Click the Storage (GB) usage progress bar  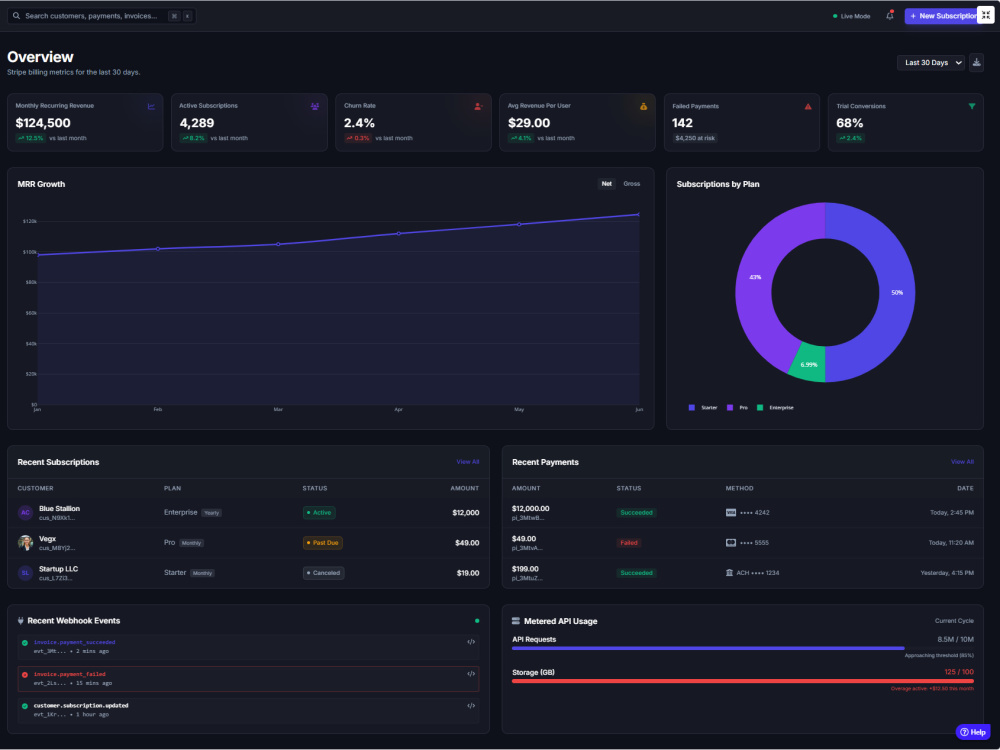(x=742, y=681)
